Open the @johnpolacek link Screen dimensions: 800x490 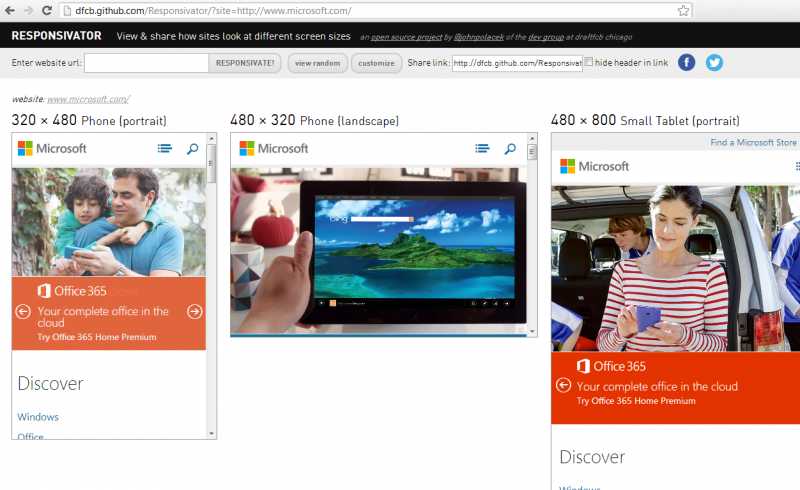479,37
